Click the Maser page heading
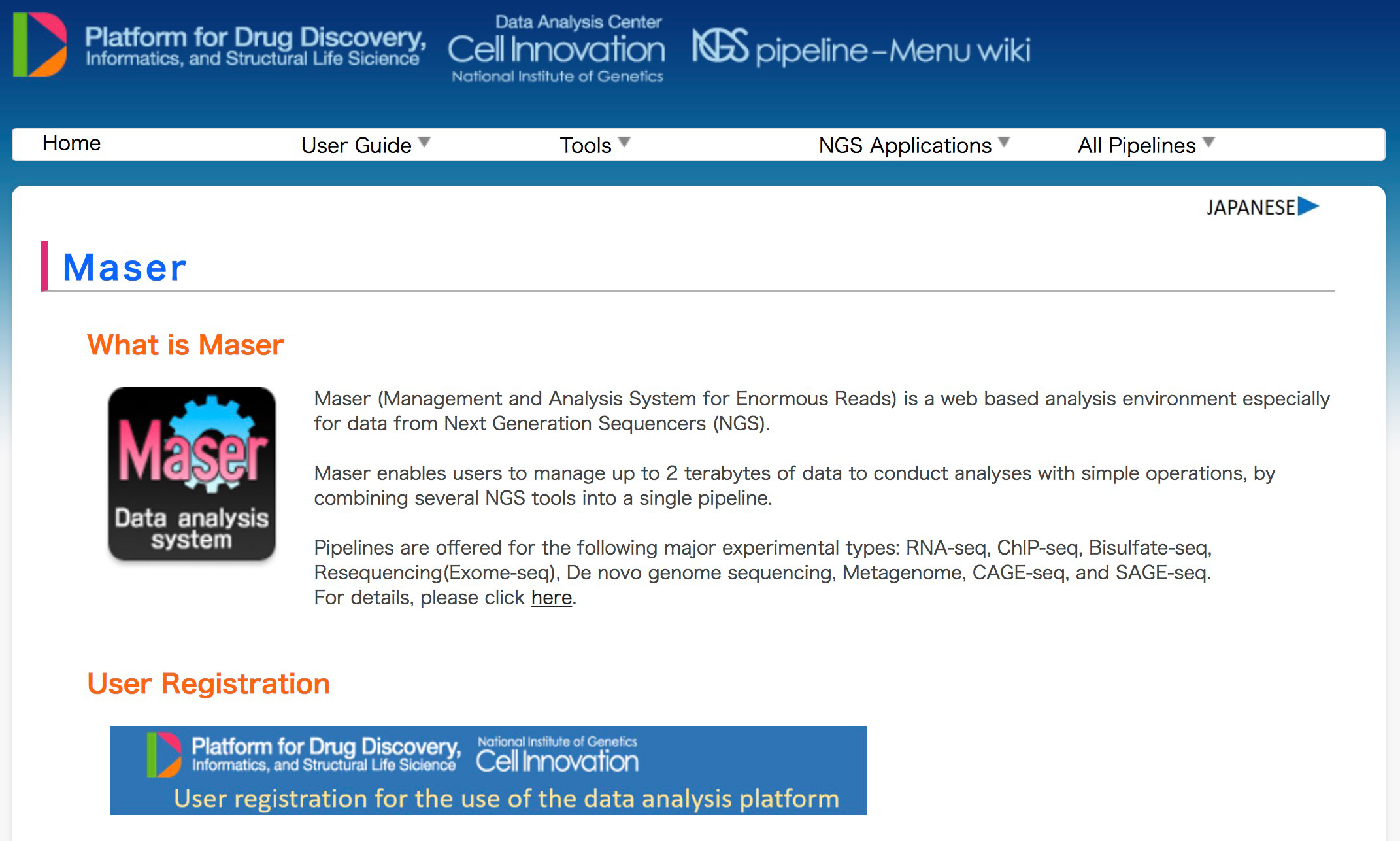The width and height of the screenshot is (1400, 841). [x=124, y=267]
